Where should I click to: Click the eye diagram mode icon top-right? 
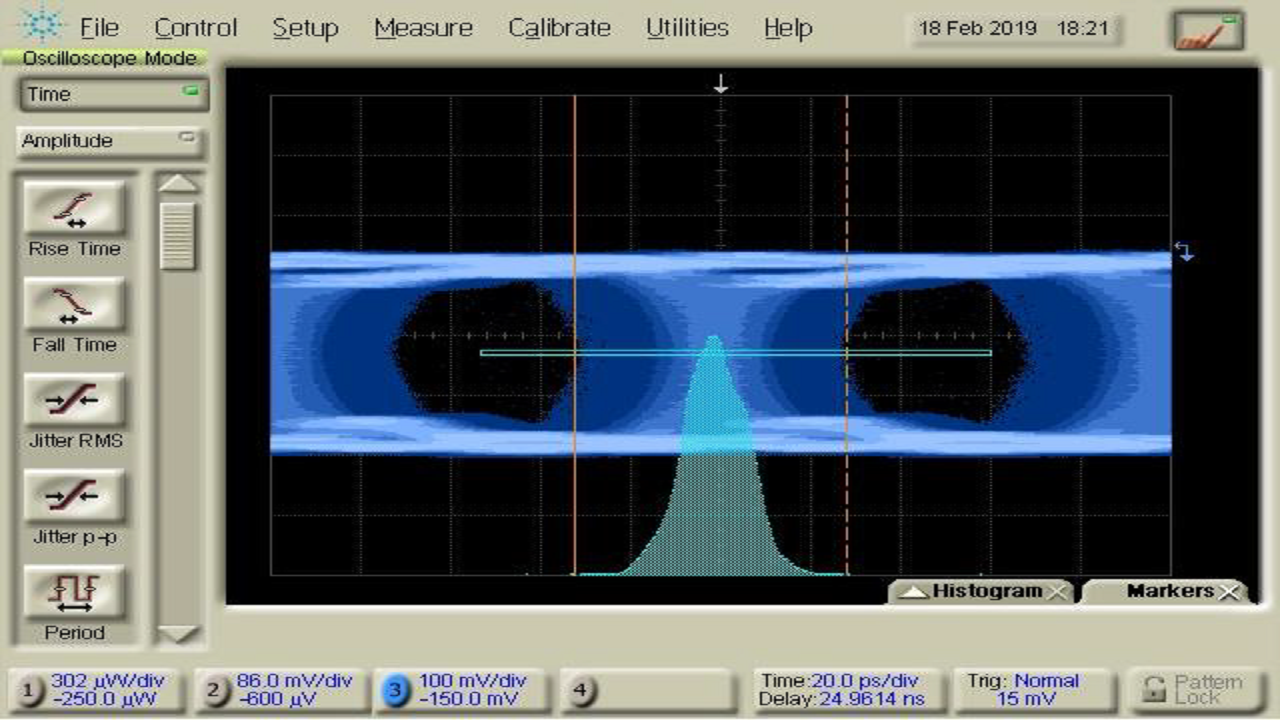(x=1208, y=31)
